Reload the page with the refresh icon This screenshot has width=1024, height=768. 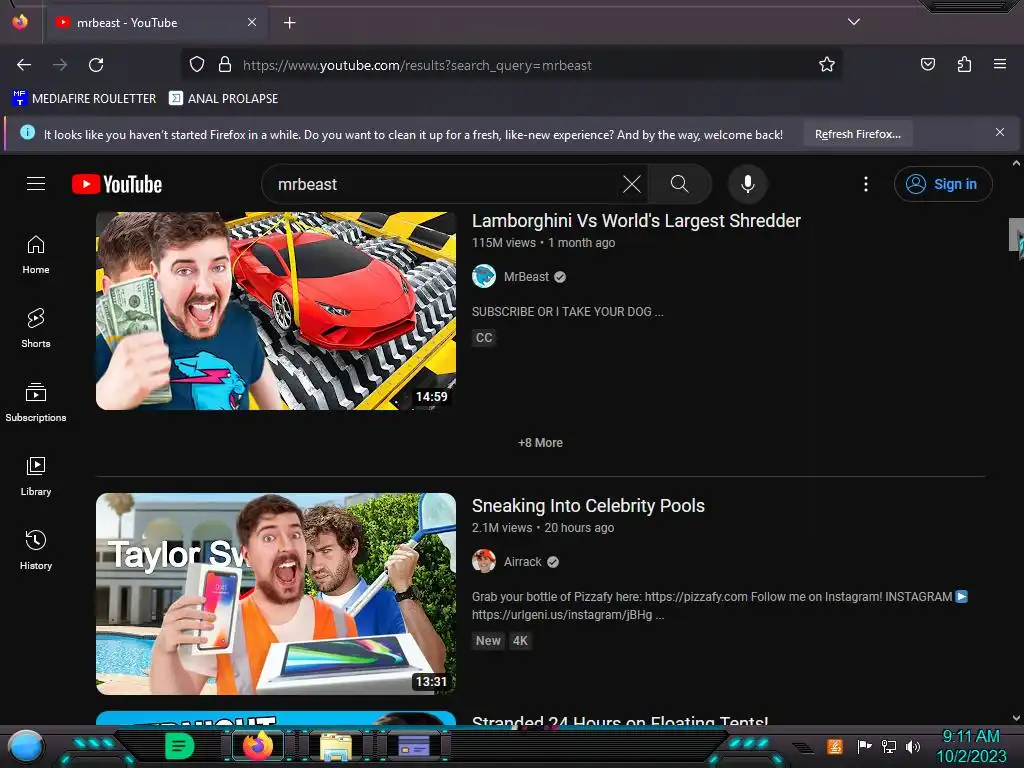click(96, 65)
